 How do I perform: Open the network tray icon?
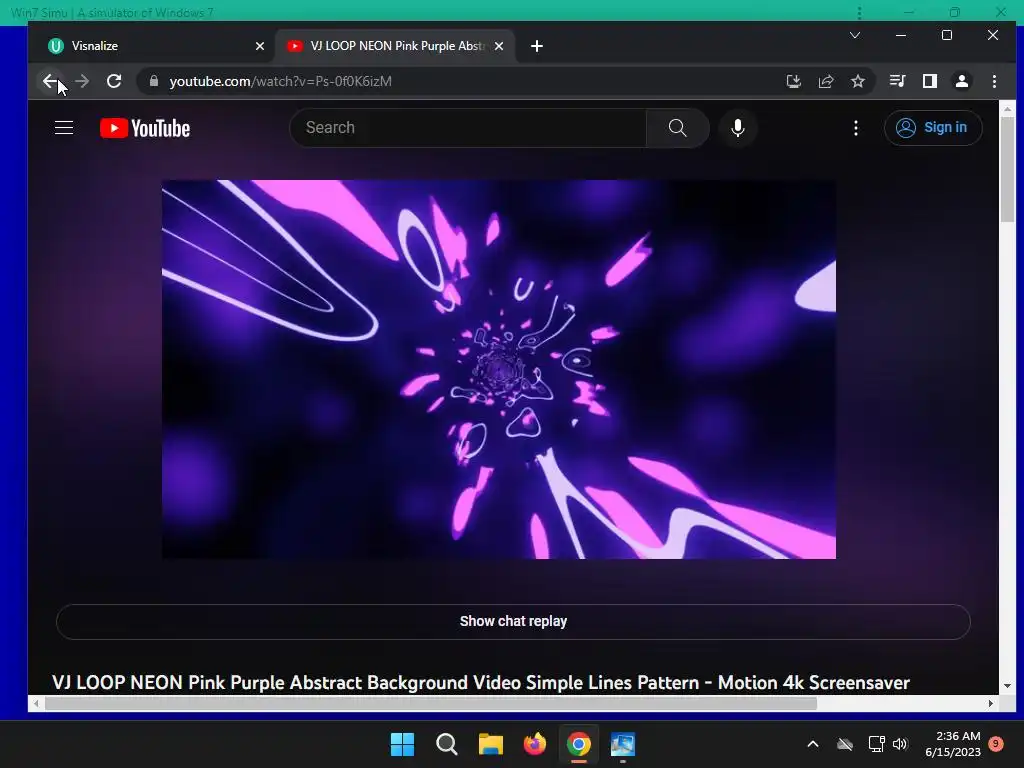point(876,744)
